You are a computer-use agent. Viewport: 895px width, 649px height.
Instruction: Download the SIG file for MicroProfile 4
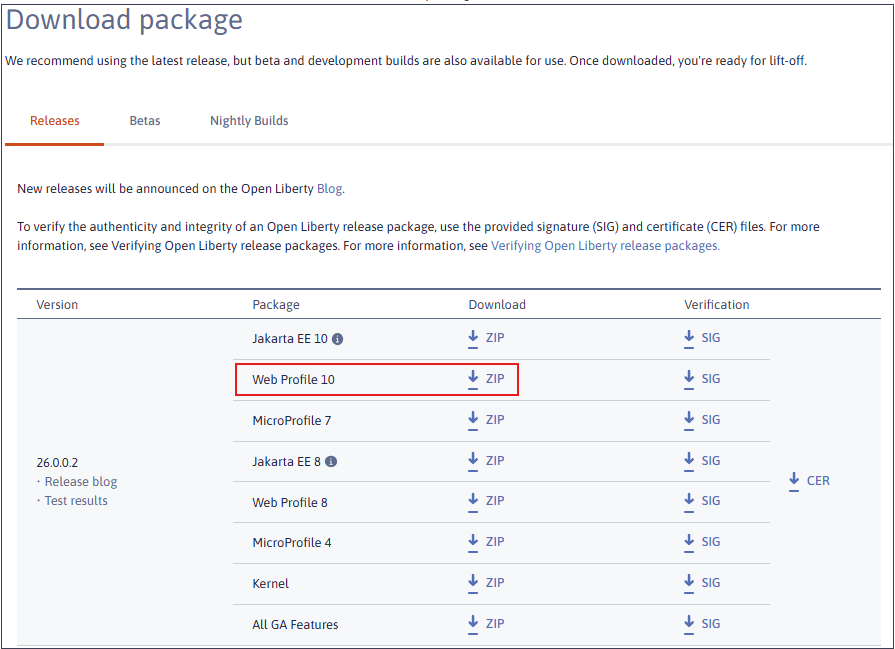coord(702,542)
